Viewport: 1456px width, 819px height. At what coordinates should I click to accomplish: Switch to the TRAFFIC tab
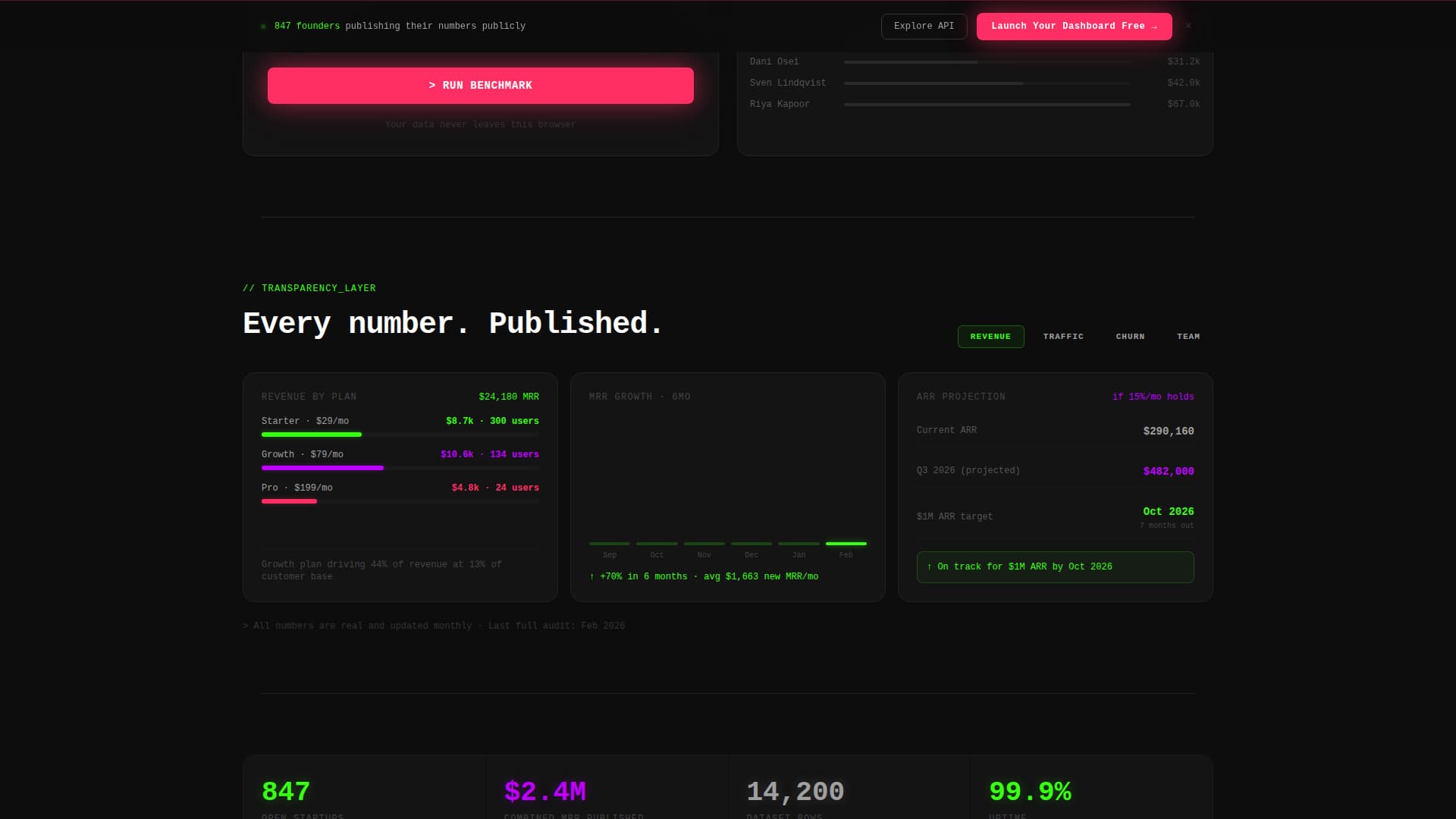click(x=1063, y=337)
